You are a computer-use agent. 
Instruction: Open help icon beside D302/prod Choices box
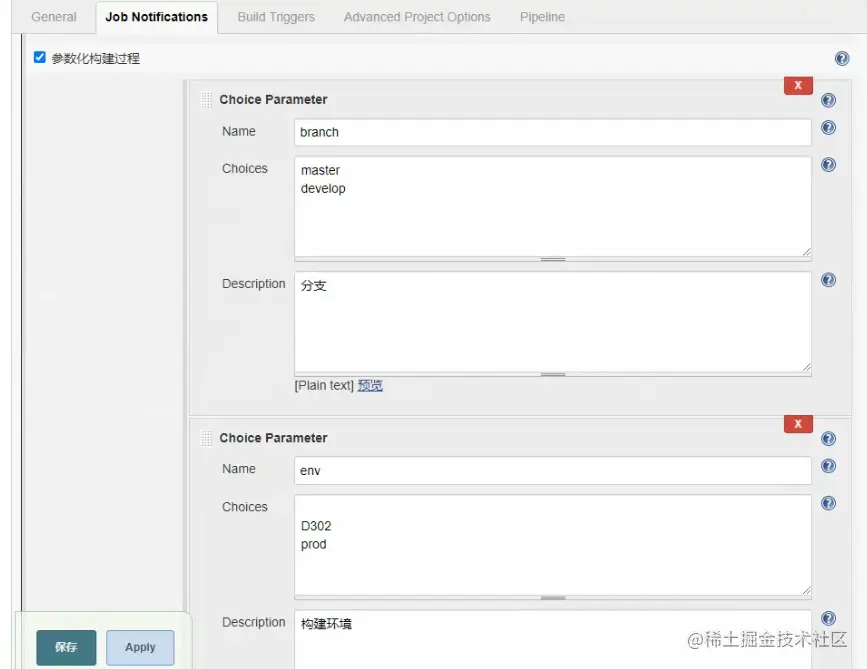click(x=828, y=503)
